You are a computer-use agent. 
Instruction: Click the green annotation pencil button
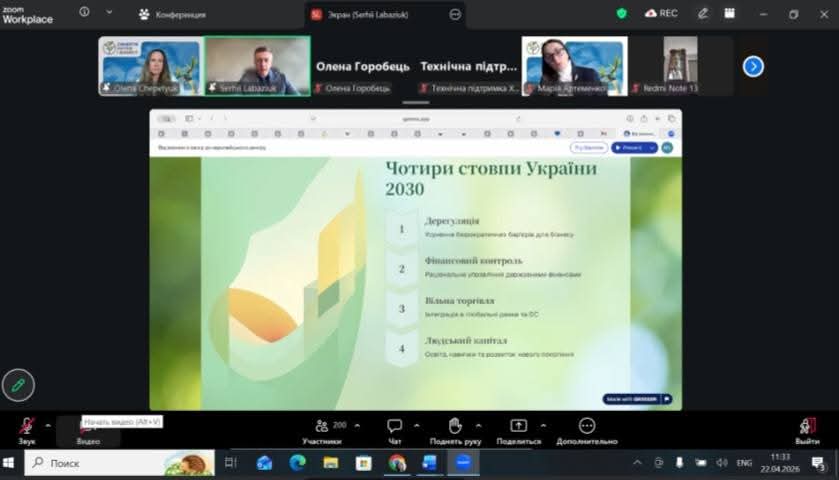pyautogui.click(x=17, y=385)
